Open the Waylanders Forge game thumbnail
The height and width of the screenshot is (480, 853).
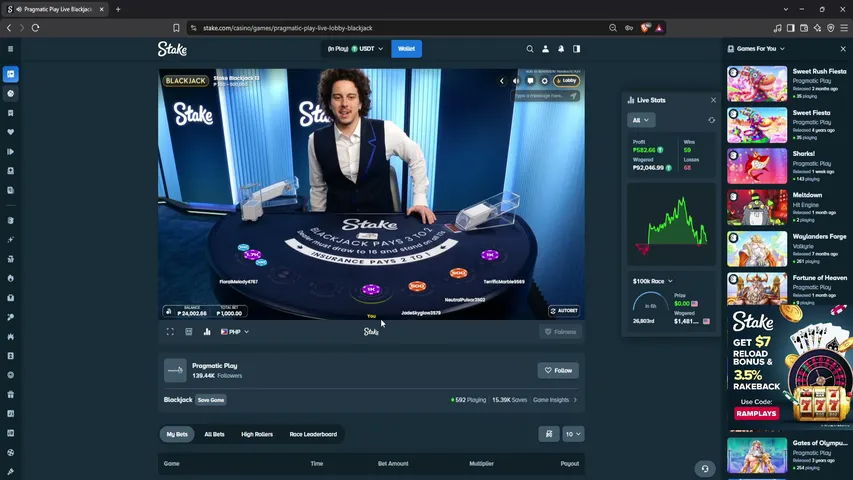tap(757, 249)
